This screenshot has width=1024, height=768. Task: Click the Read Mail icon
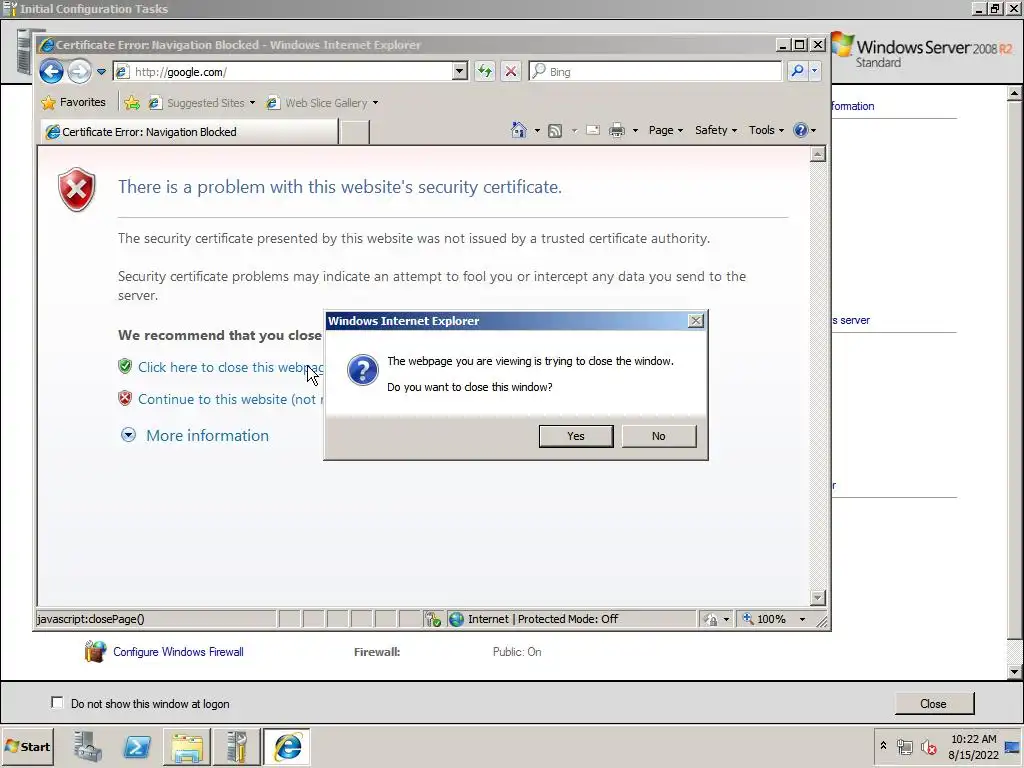coord(593,130)
